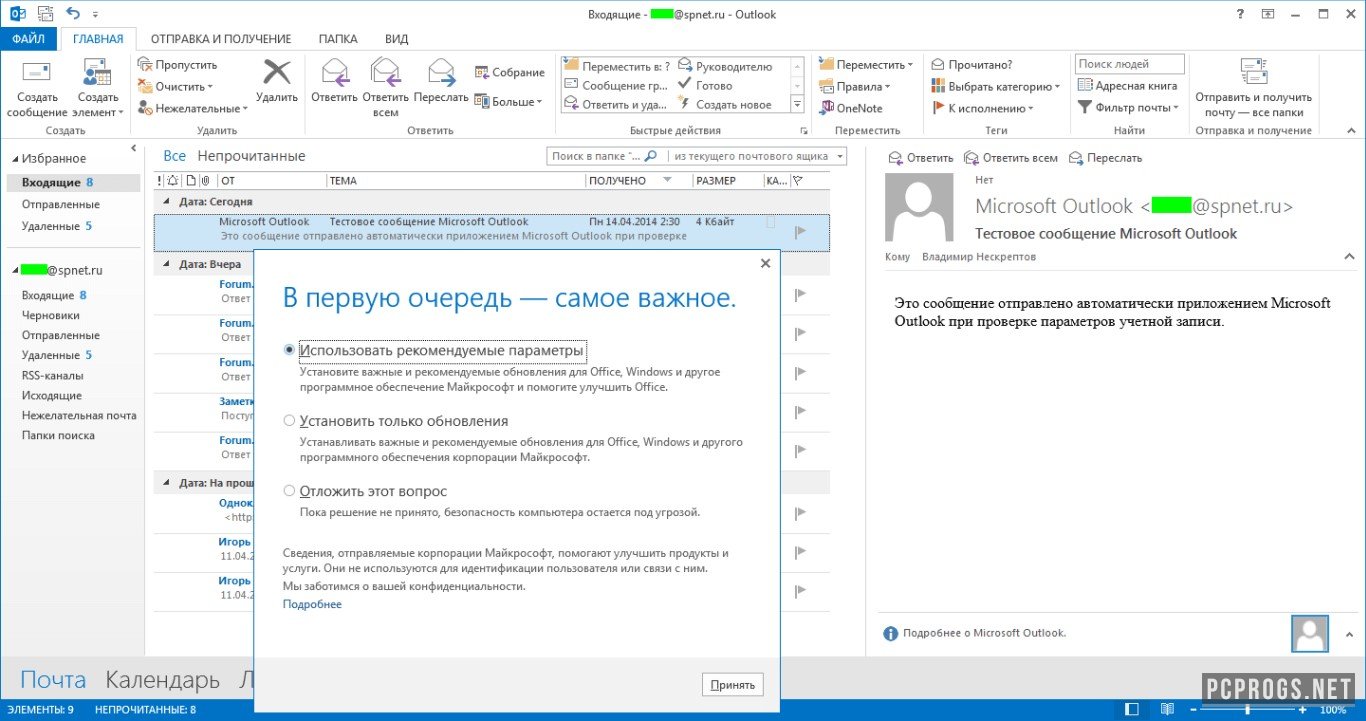Click the Undo arrow in quick access toolbar
The image size is (1366, 721).
click(72, 13)
